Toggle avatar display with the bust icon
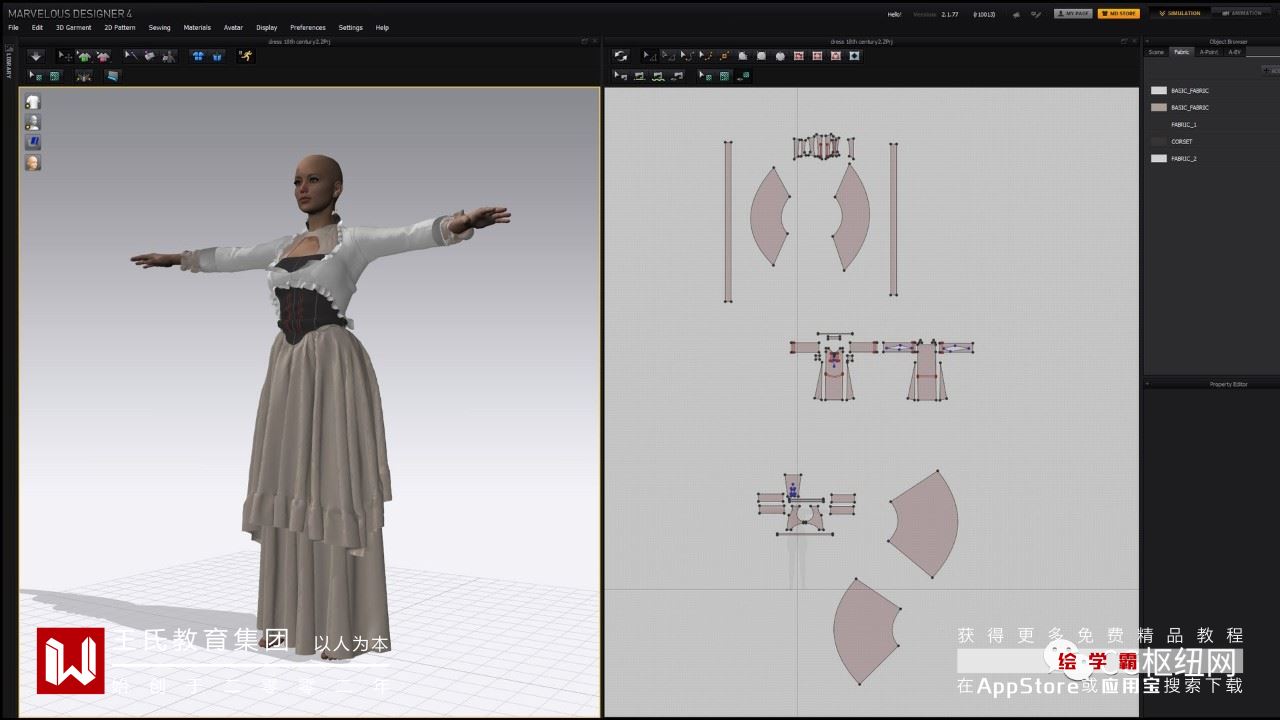1280x720 pixels. pyautogui.click(x=33, y=122)
